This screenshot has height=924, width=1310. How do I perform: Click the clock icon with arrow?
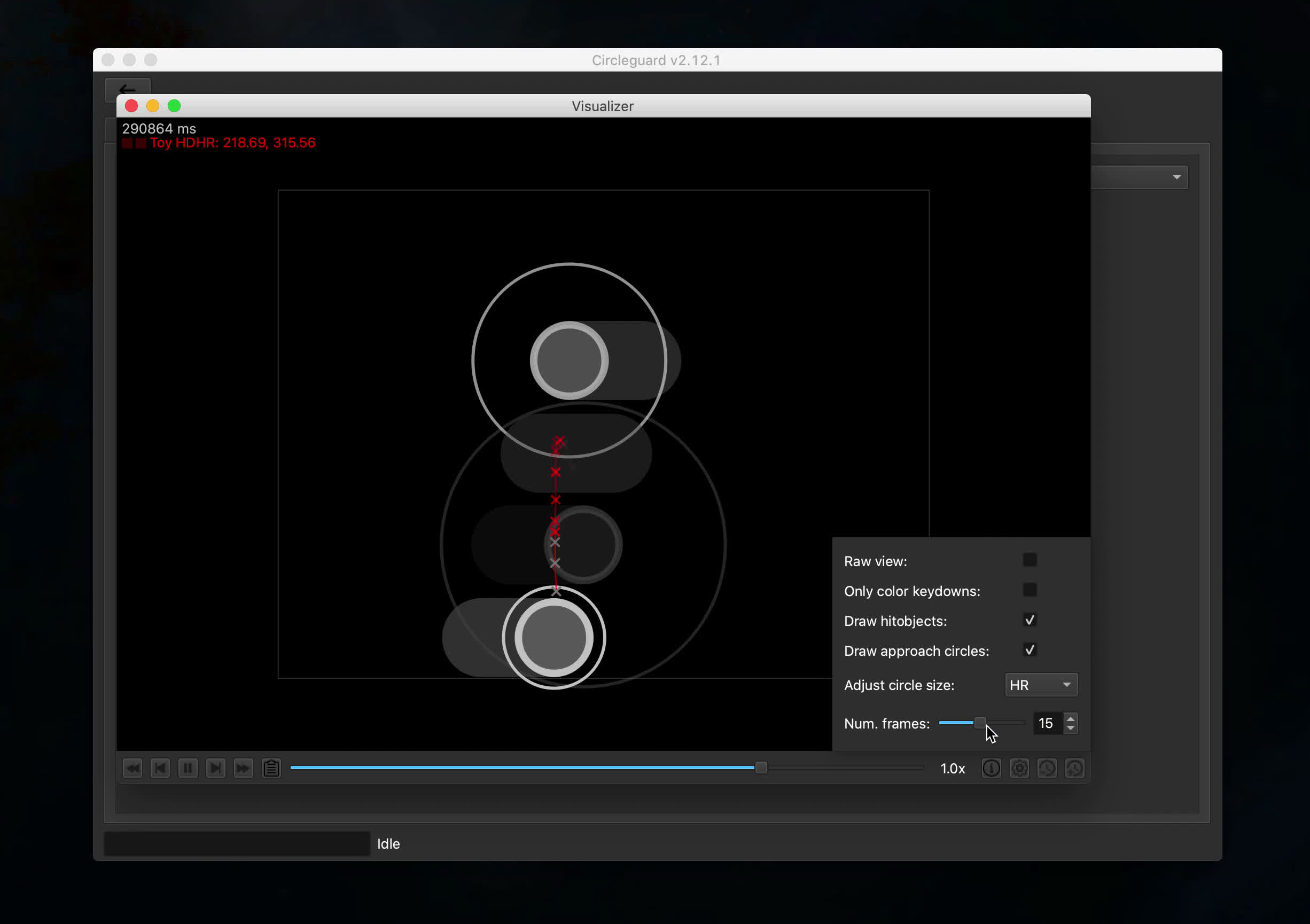point(1074,768)
